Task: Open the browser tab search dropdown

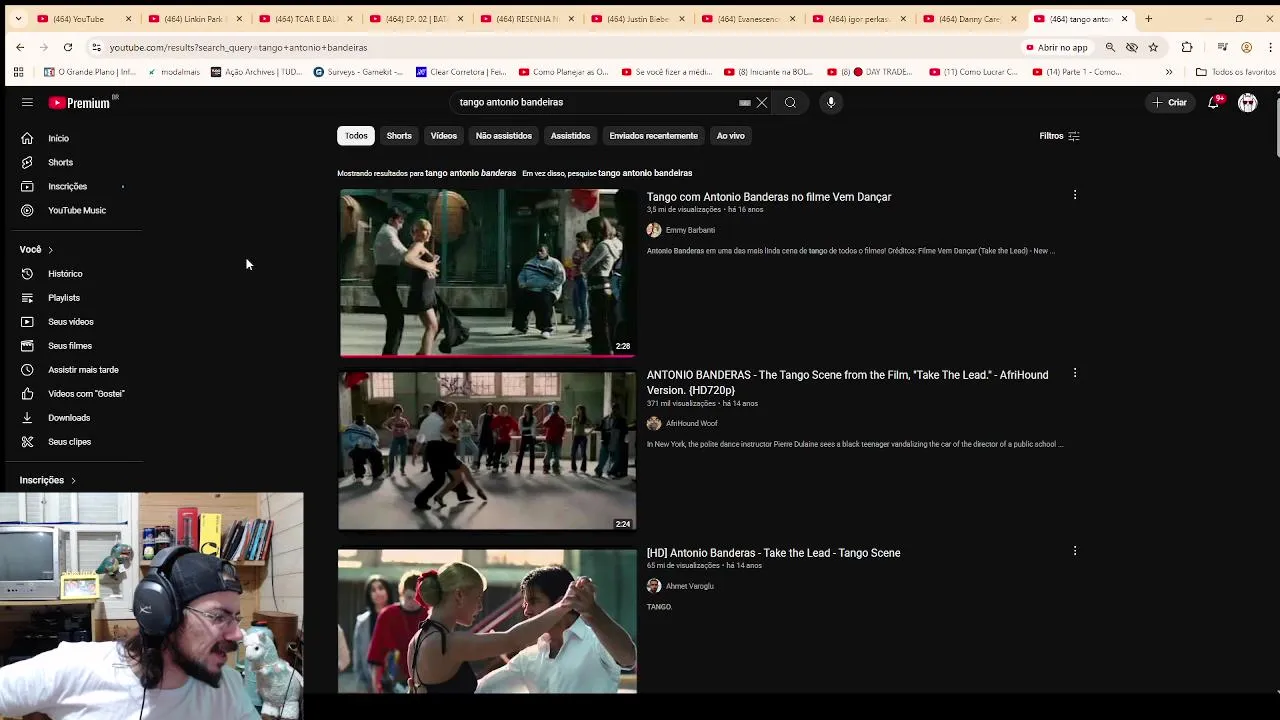Action: (17, 18)
